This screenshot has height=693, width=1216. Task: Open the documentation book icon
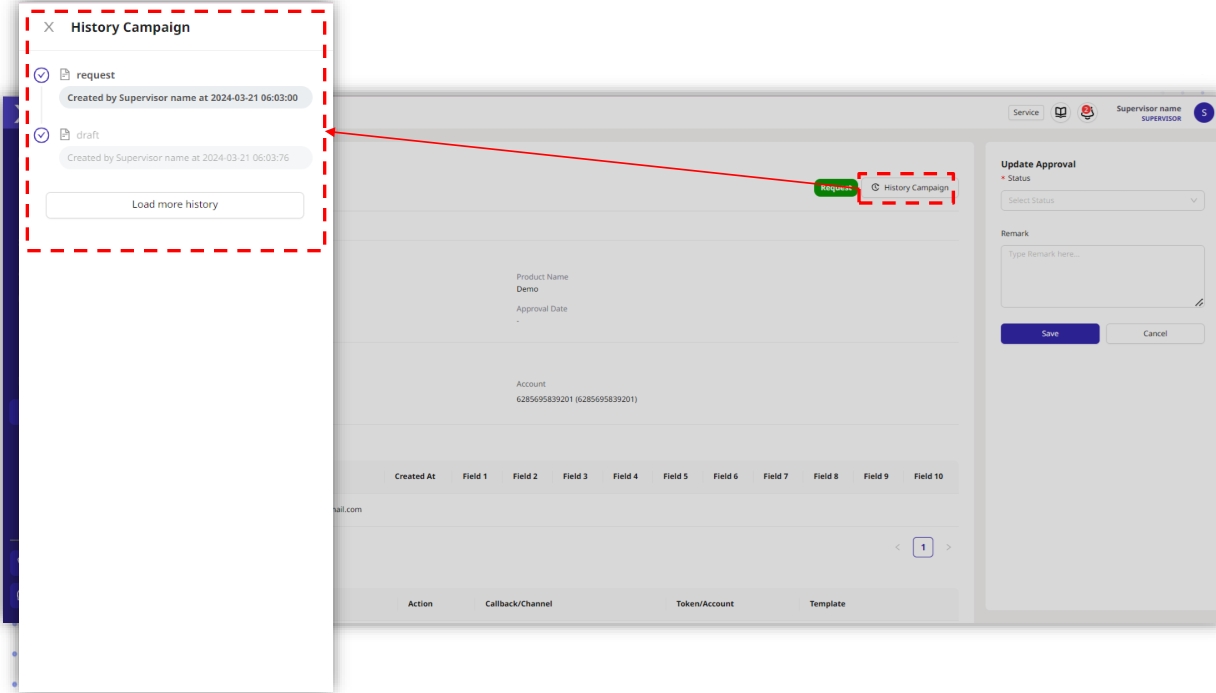pos(1061,112)
